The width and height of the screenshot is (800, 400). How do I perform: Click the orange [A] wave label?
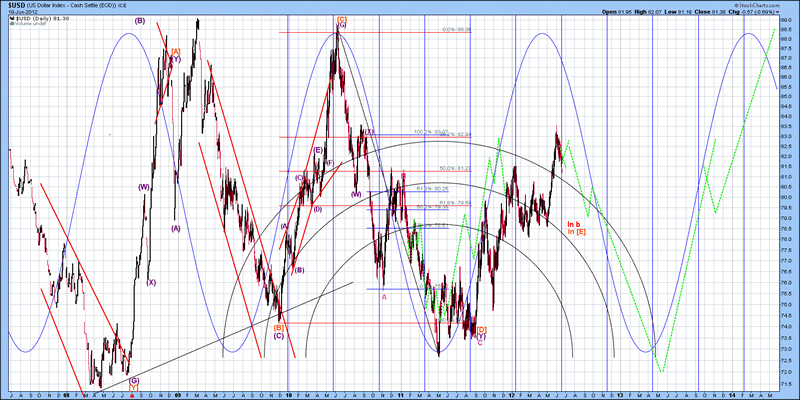(175, 51)
